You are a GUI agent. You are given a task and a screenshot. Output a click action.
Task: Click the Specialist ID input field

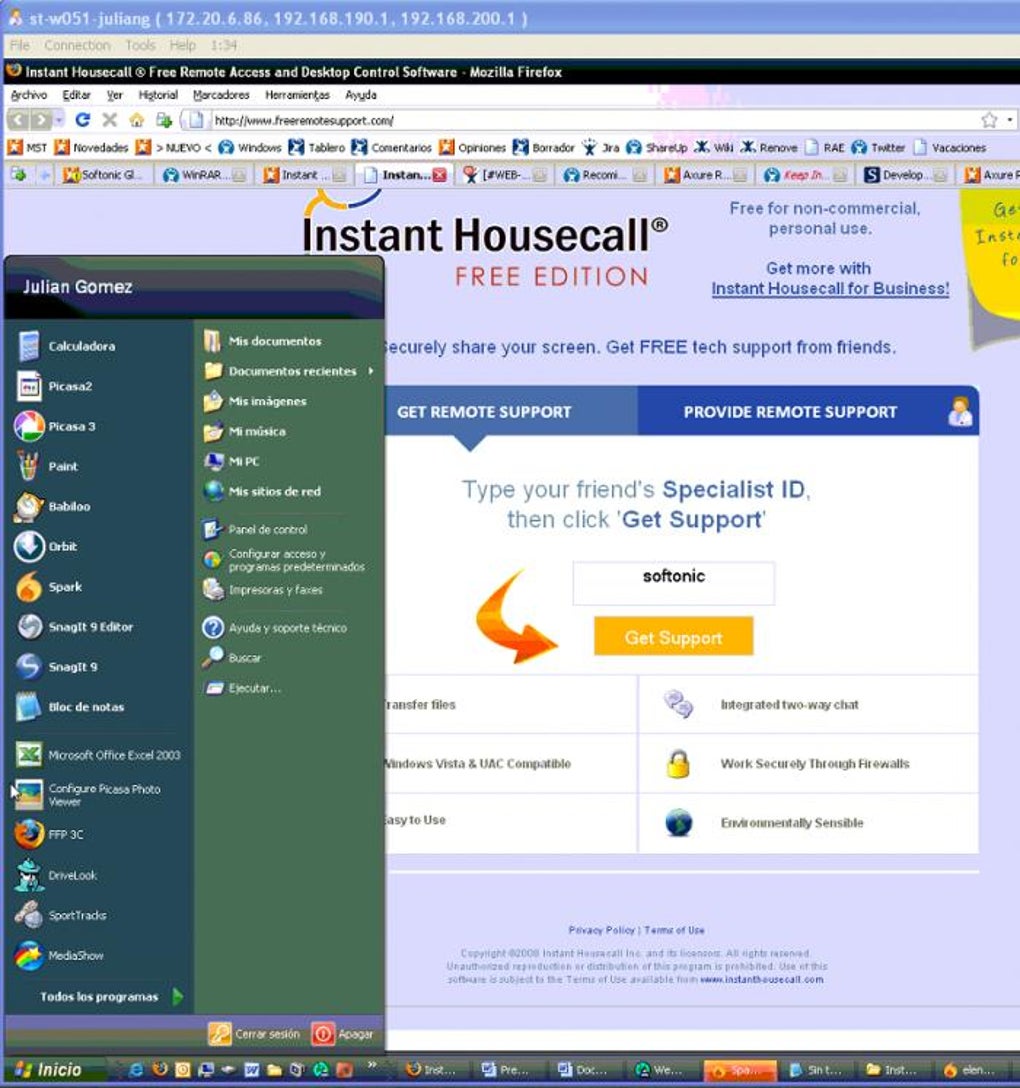(673, 584)
